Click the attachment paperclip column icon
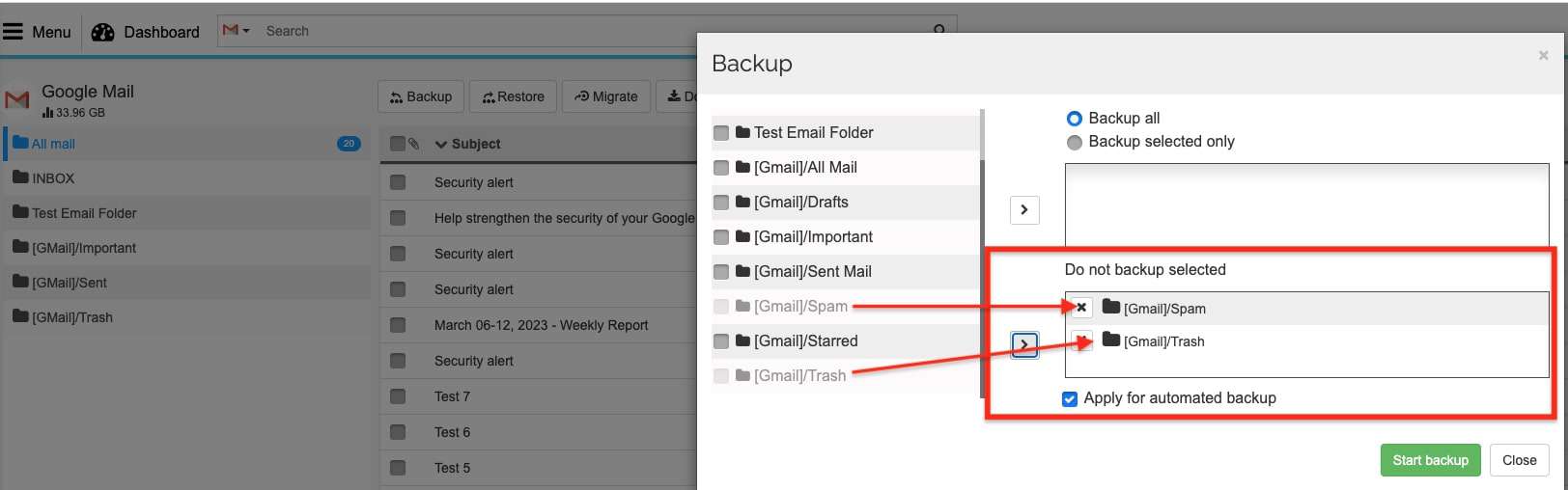The width and height of the screenshot is (1568, 490). 413,144
